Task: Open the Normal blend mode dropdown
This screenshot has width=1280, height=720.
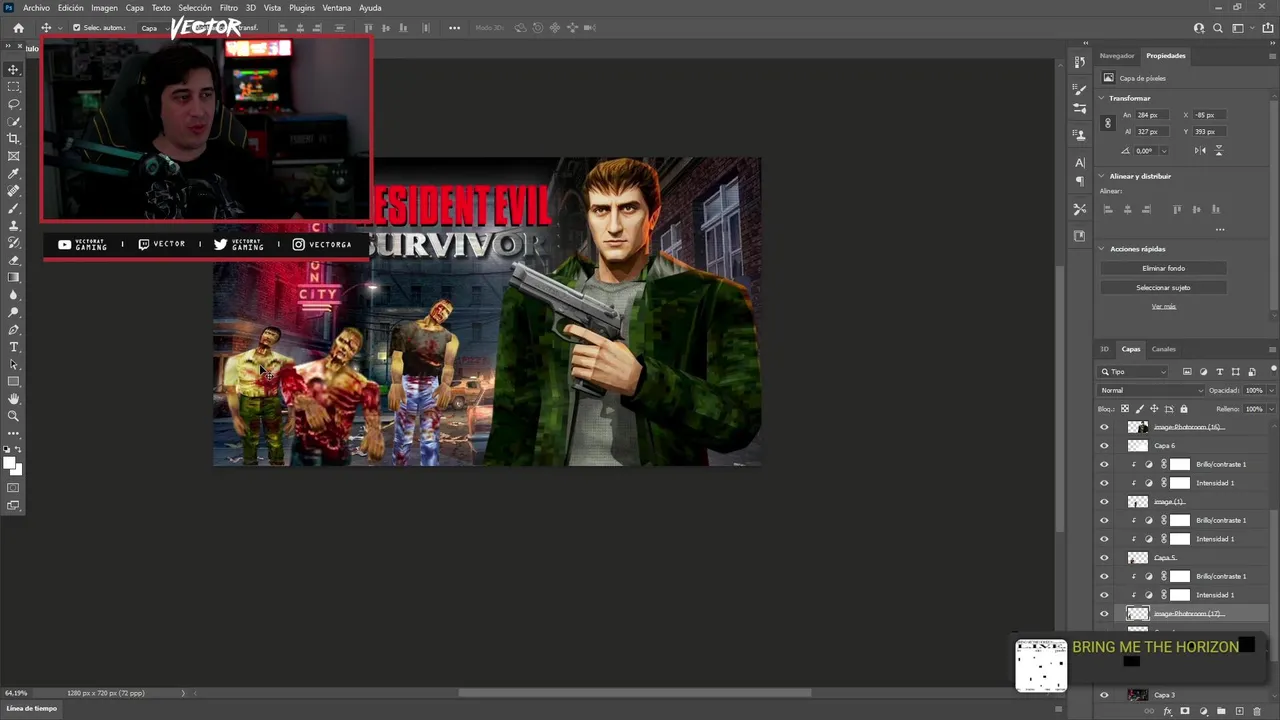Action: tap(1151, 390)
